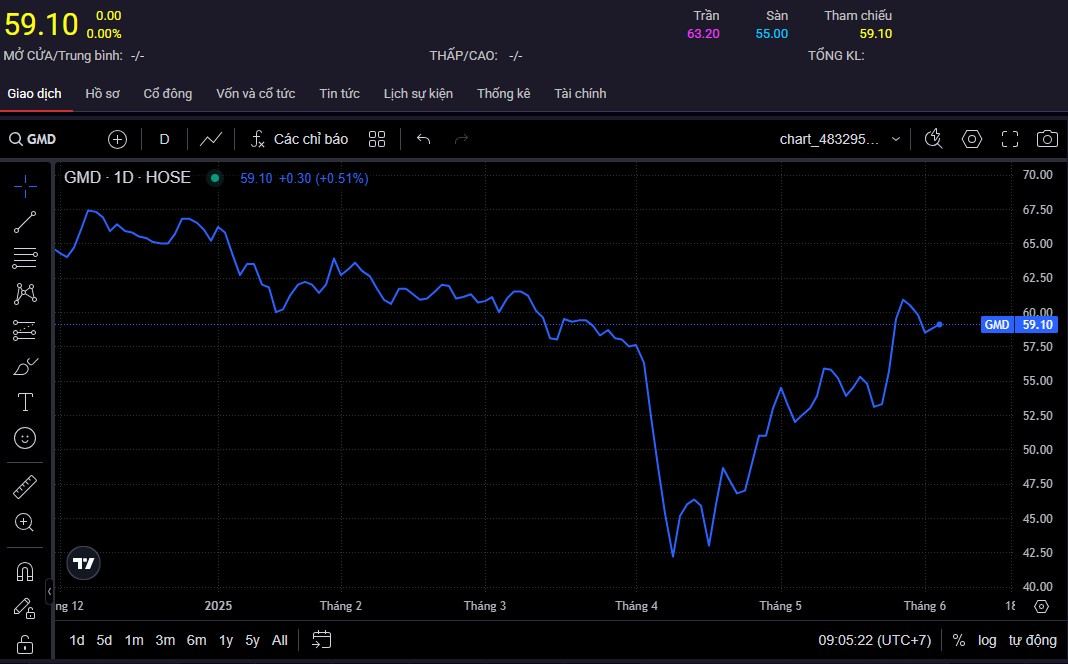Set chart range to 1y
This screenshot has width=1068, height=664.
pyautogui.click(x=226, y=640)
